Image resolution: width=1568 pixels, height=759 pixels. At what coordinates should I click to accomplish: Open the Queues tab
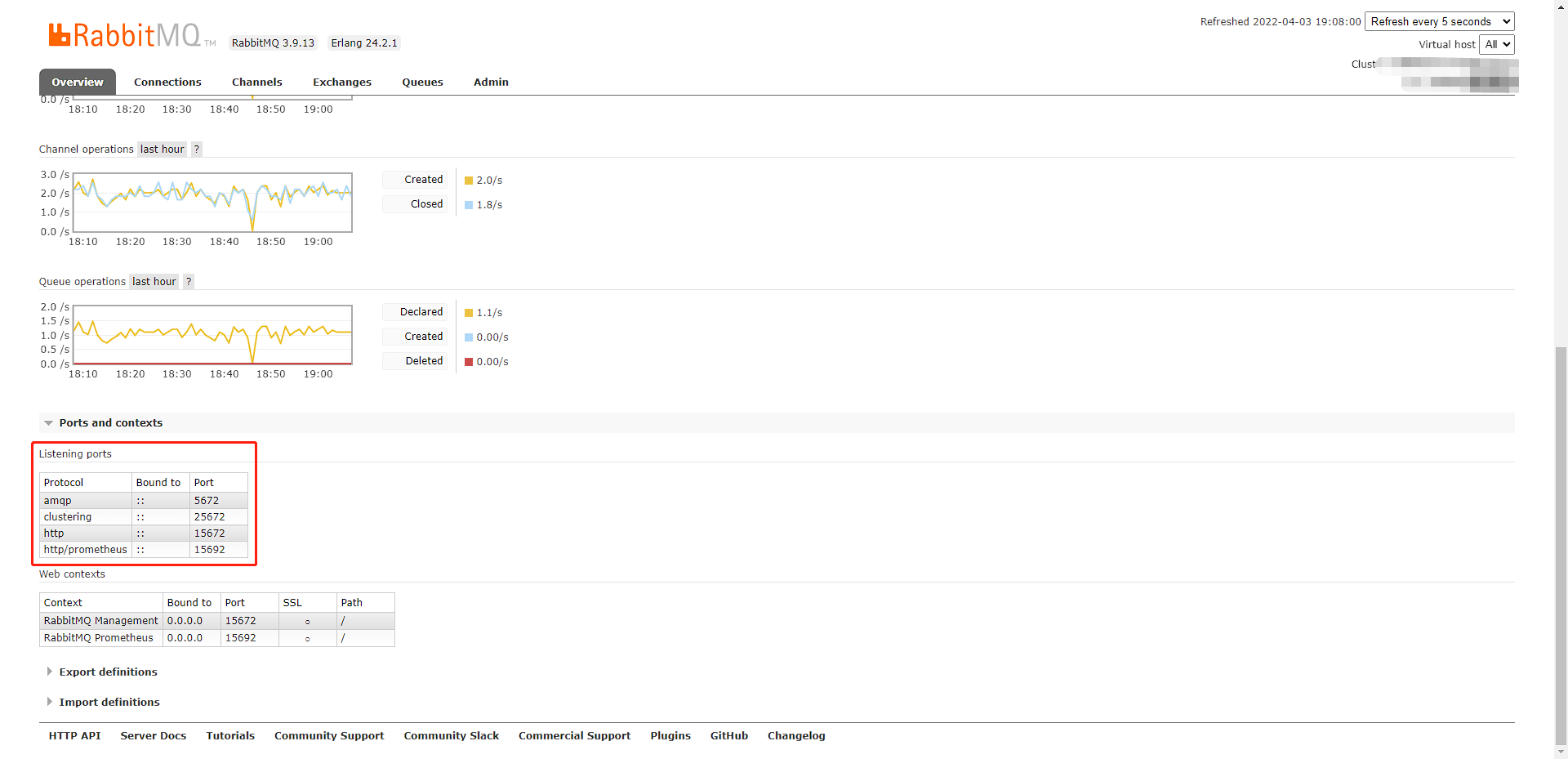click(422, 82)
